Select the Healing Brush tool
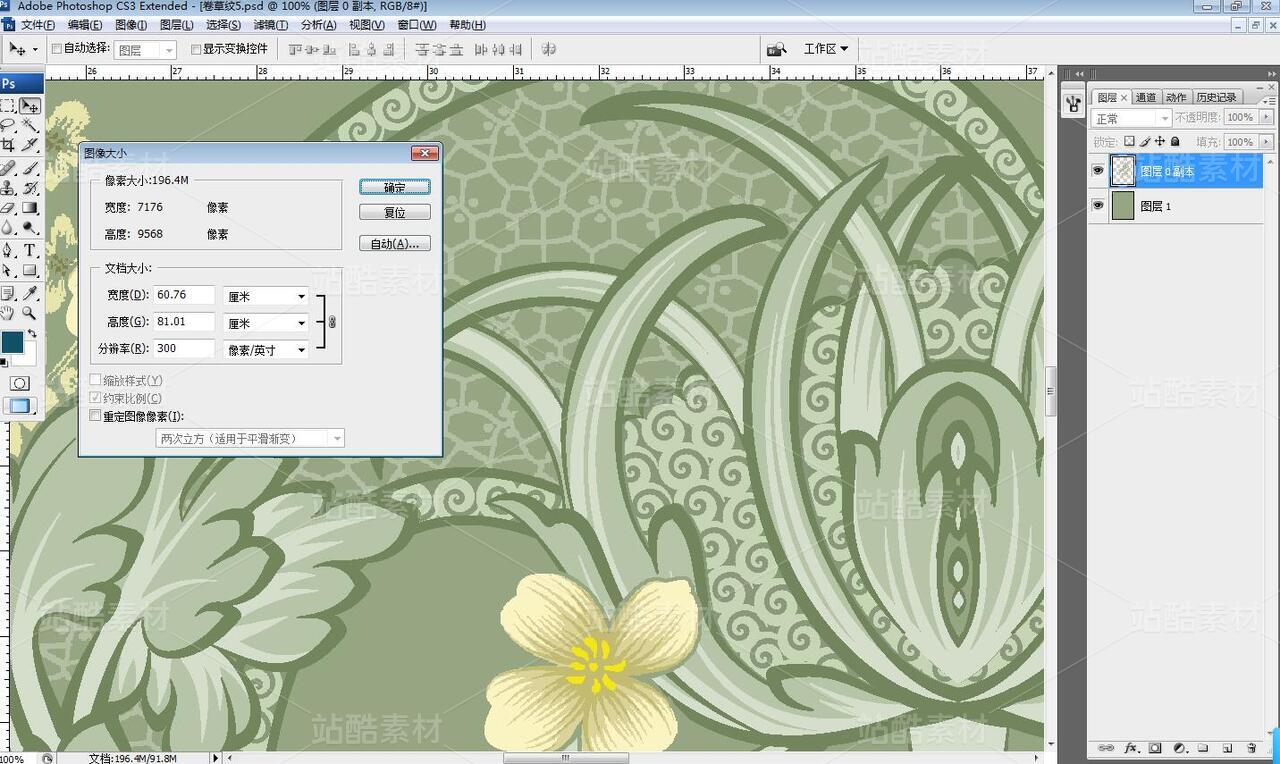1280x764 pixels. click(x=8, y=167)
